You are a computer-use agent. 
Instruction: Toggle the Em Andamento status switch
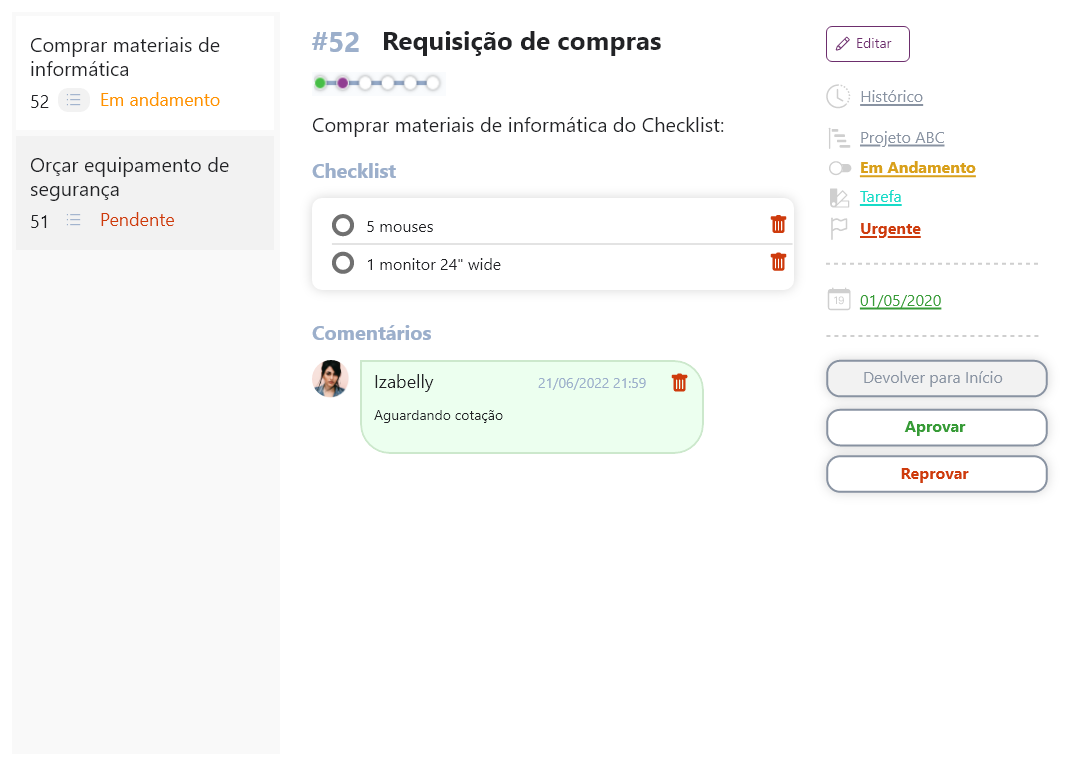(x=839, y=168)
